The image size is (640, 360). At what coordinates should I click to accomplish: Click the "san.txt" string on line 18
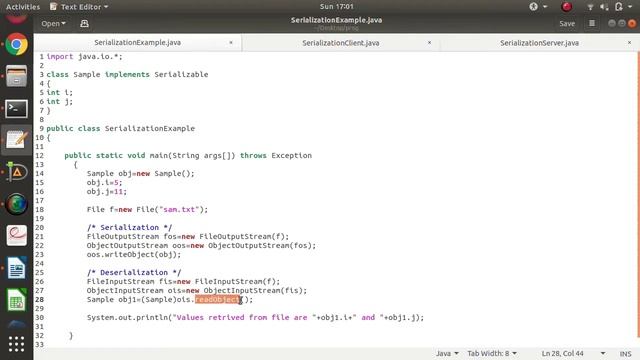click(179, 209)
